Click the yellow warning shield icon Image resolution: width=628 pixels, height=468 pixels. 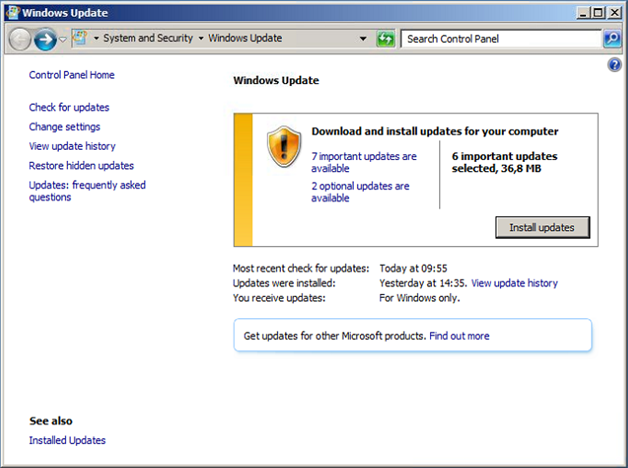[284, 146]
